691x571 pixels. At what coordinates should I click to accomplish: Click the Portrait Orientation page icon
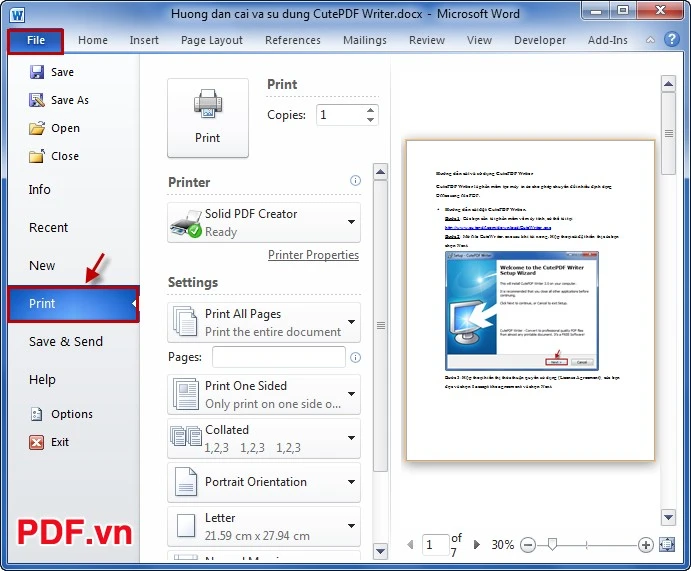coord(186,482)
